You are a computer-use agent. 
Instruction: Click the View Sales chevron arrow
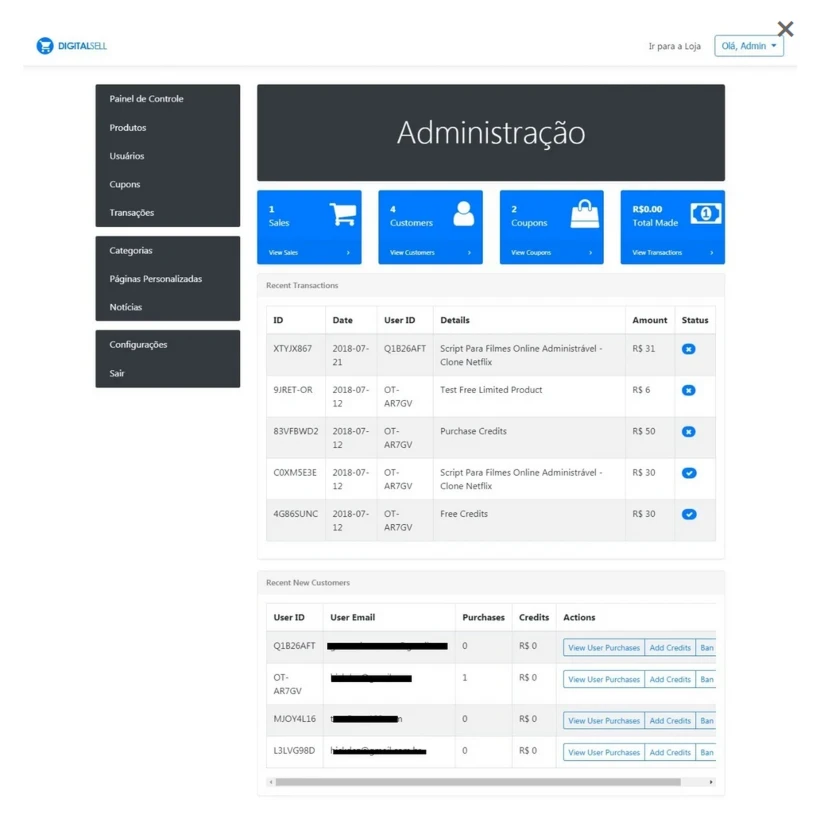[x=348, y=253]
